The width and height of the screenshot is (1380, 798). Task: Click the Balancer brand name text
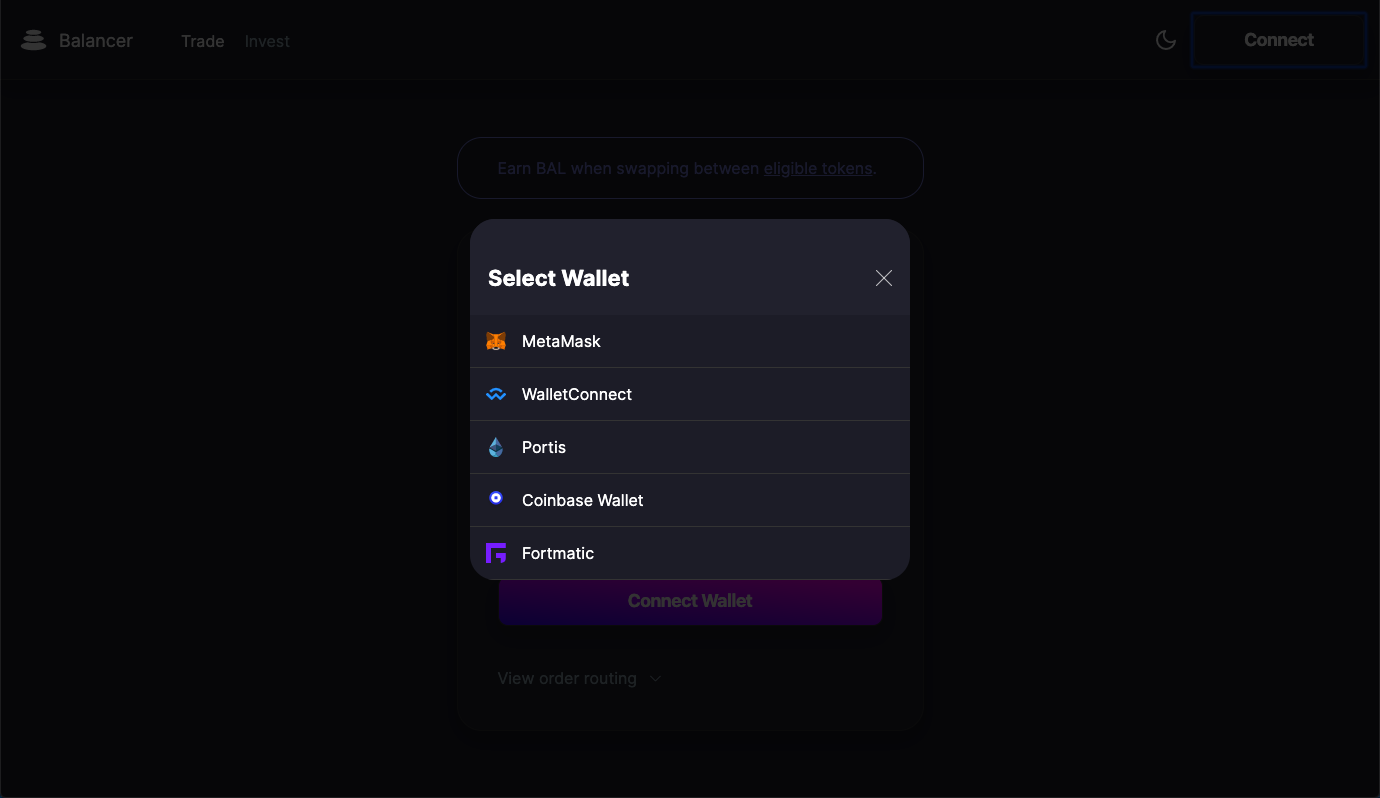point(96,41)
